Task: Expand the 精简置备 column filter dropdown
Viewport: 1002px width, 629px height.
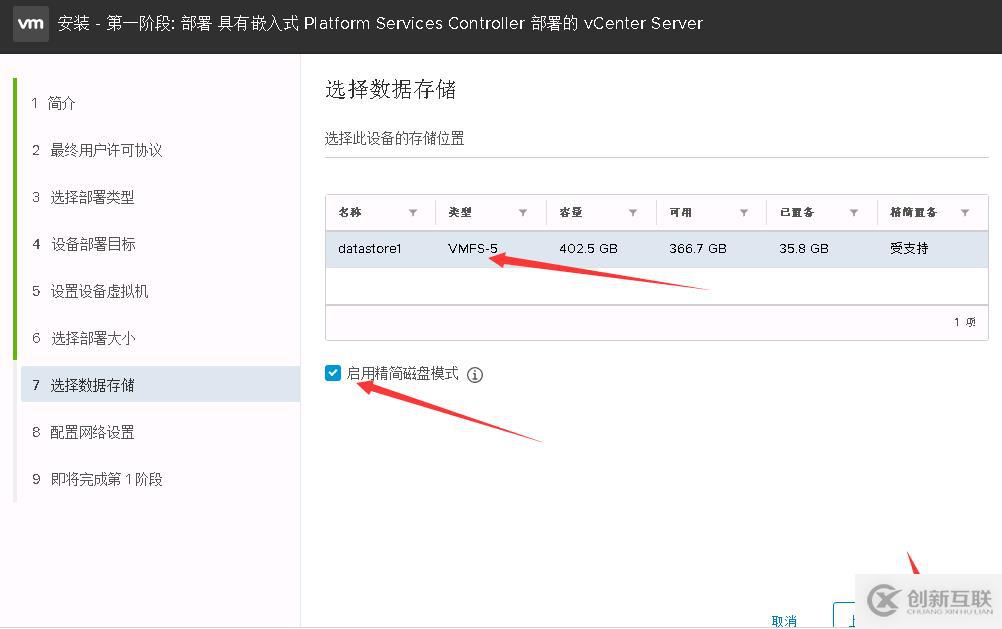Action: point(965,212)
